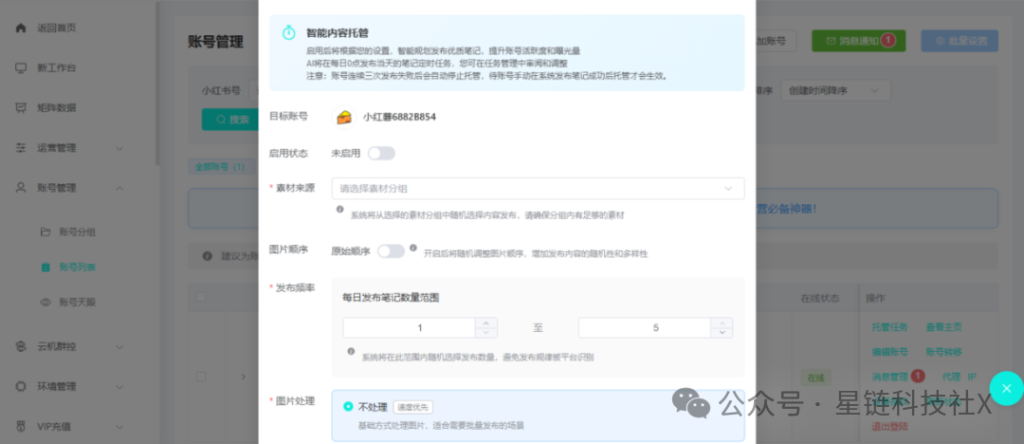1024x444 pixels.
Task: Click the 在线 status tag
Action: pyautogui.click(x=816, y=377)
